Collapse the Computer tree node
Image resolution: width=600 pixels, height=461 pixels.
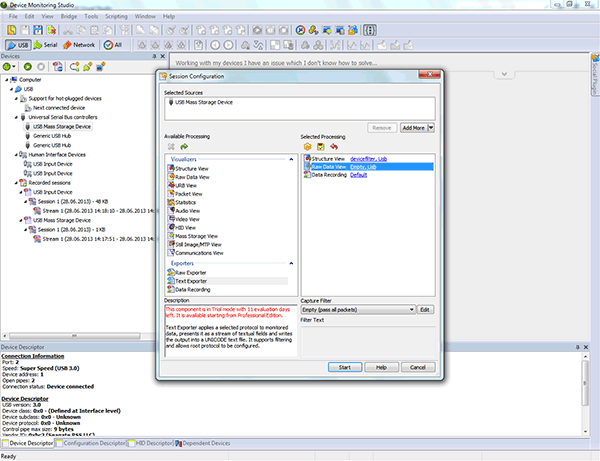point(7,80)
